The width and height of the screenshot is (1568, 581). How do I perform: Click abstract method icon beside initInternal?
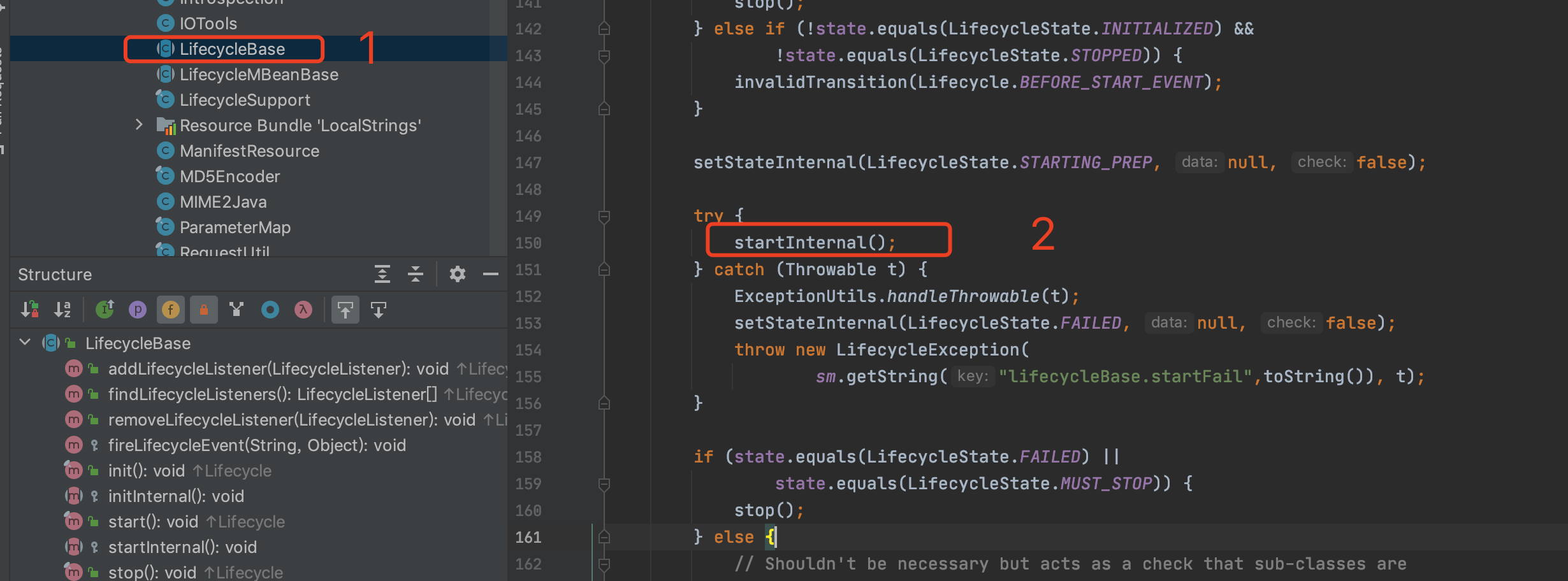(74, 496)
